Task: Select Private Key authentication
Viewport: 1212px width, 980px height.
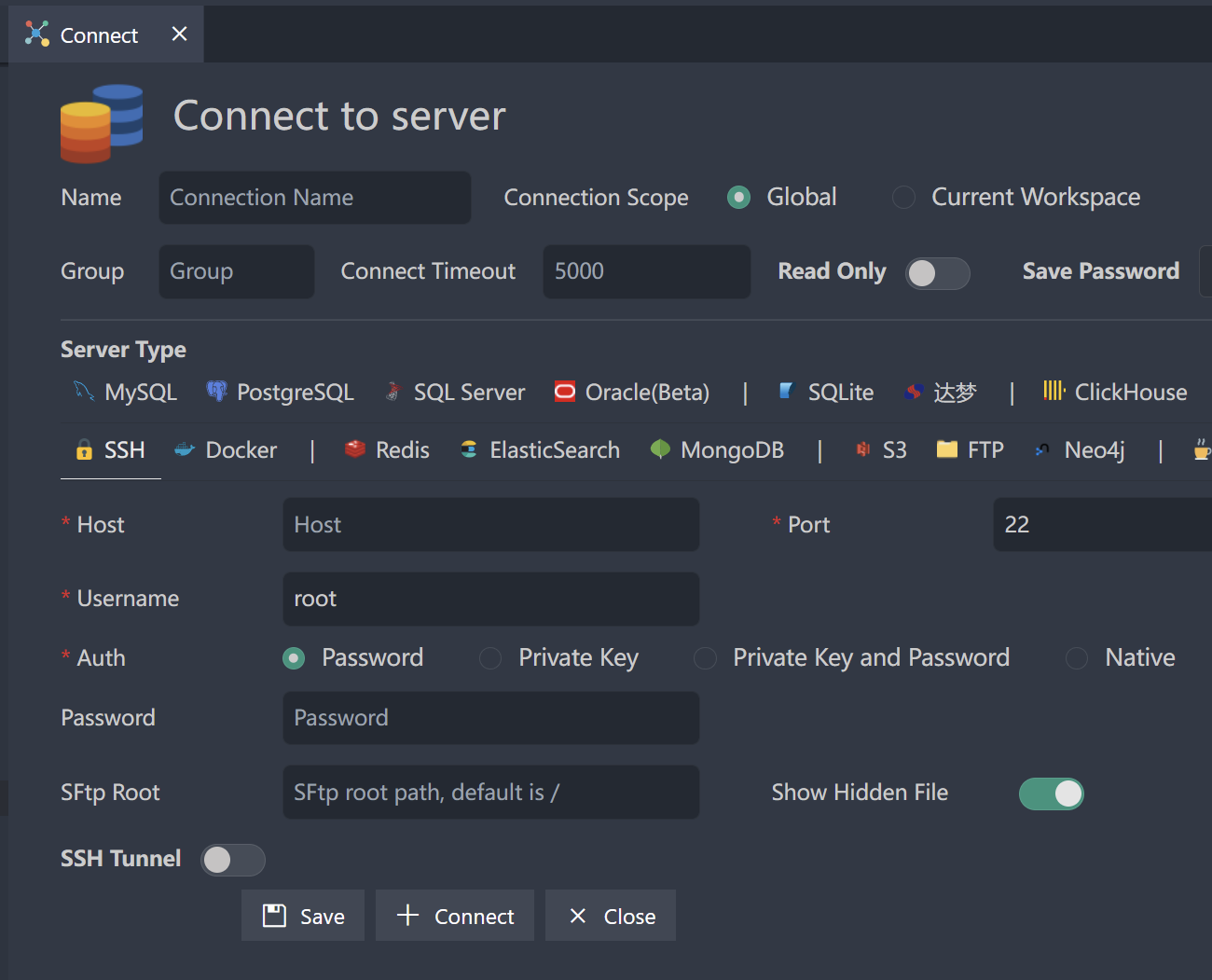Action: click(x=490, y=658)
